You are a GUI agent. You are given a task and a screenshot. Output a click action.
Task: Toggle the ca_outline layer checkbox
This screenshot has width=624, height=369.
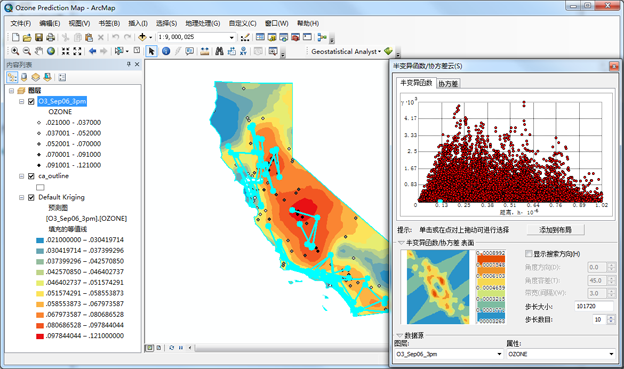(31, 176)
